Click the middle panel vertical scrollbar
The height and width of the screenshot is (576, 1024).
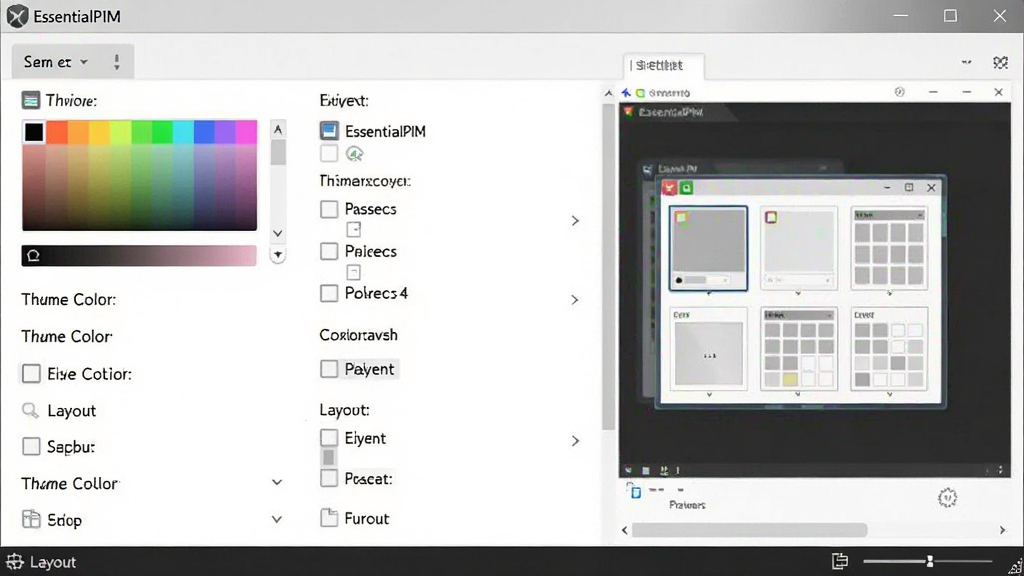(609, 266)
